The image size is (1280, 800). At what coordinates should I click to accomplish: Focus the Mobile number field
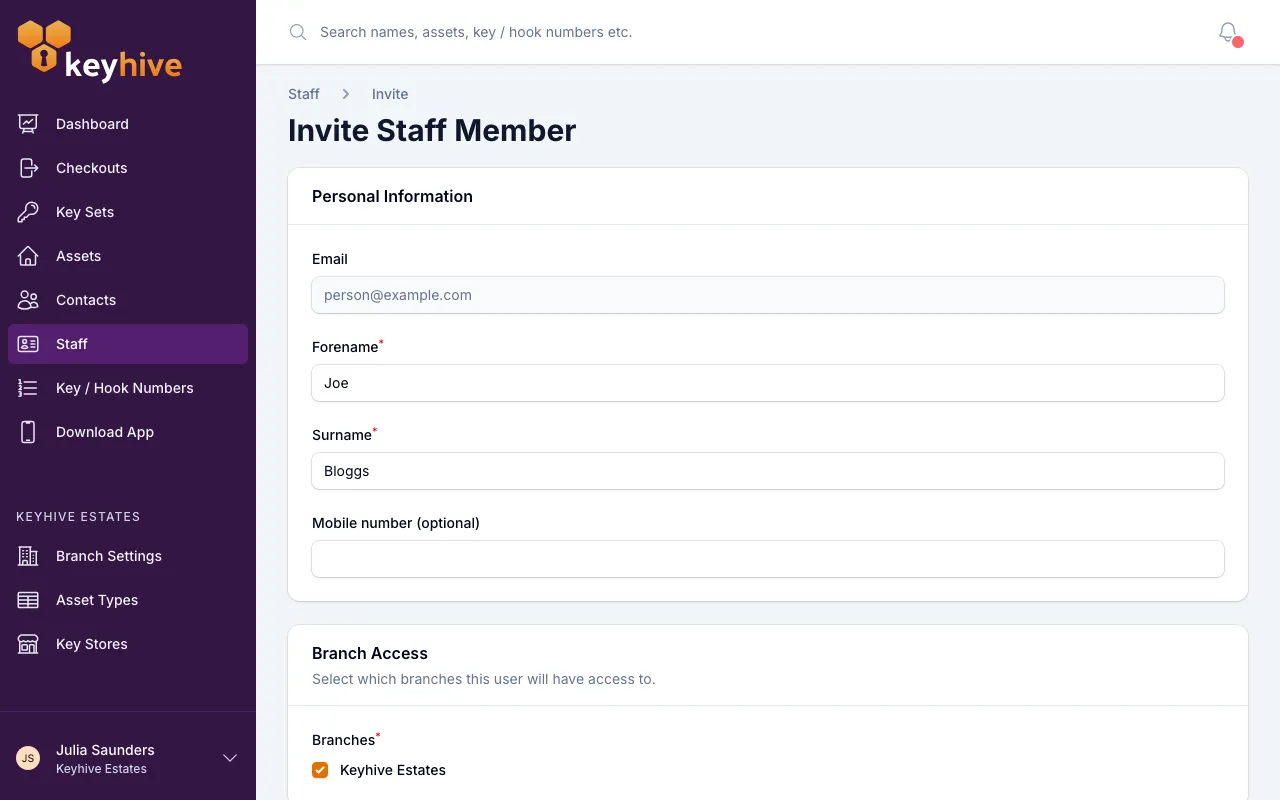tap(768, 559)
